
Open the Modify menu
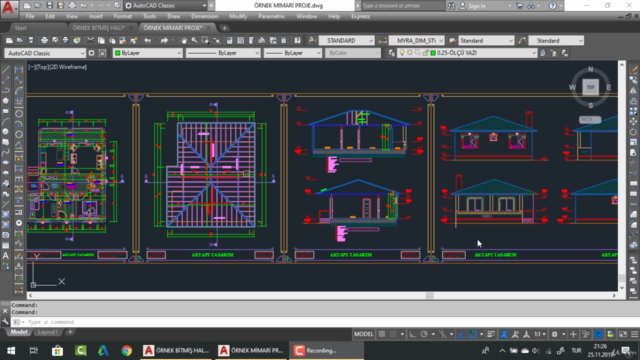(x=238, y=16)
